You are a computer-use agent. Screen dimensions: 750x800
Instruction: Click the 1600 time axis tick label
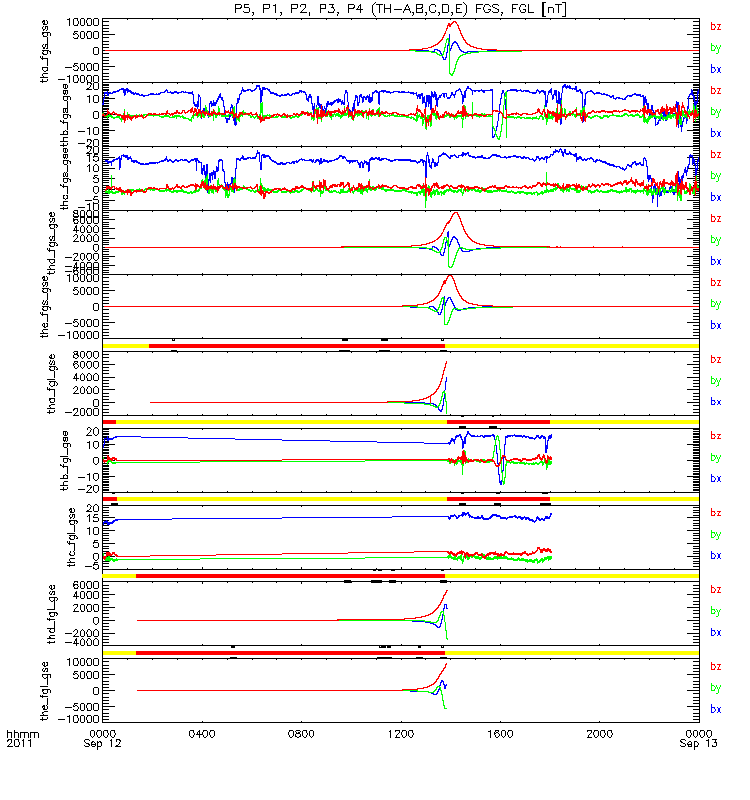[x=500, y=734]
